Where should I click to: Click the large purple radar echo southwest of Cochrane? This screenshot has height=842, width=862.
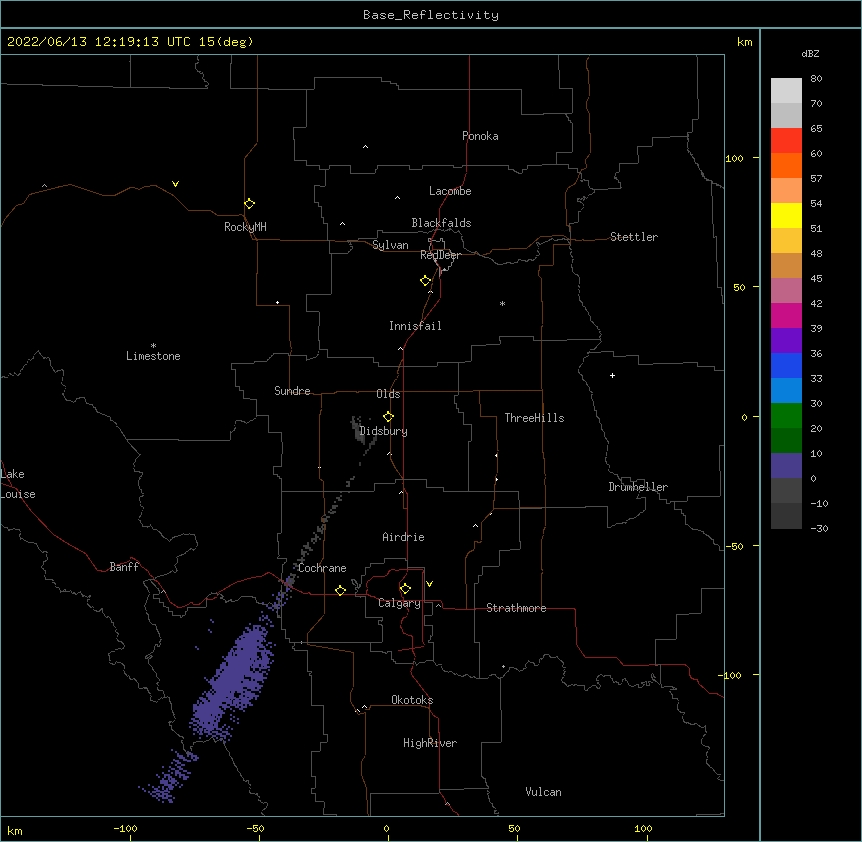(234, 682)
